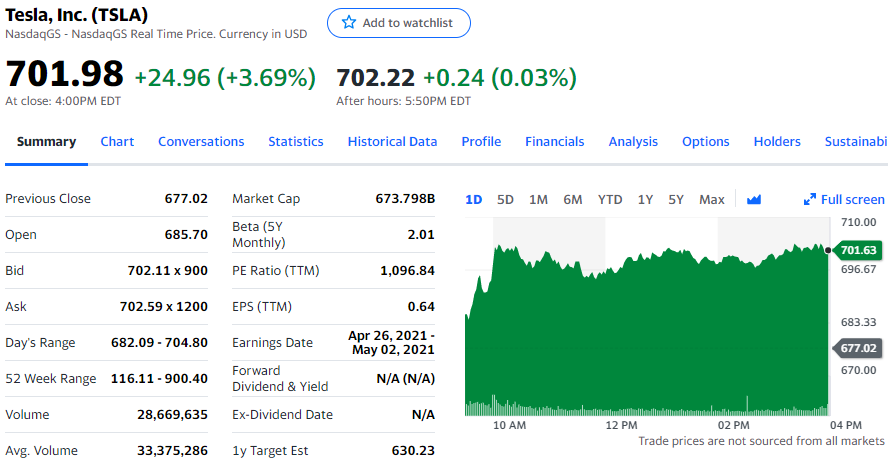Click the 677.02 previous close chart label

858,348
